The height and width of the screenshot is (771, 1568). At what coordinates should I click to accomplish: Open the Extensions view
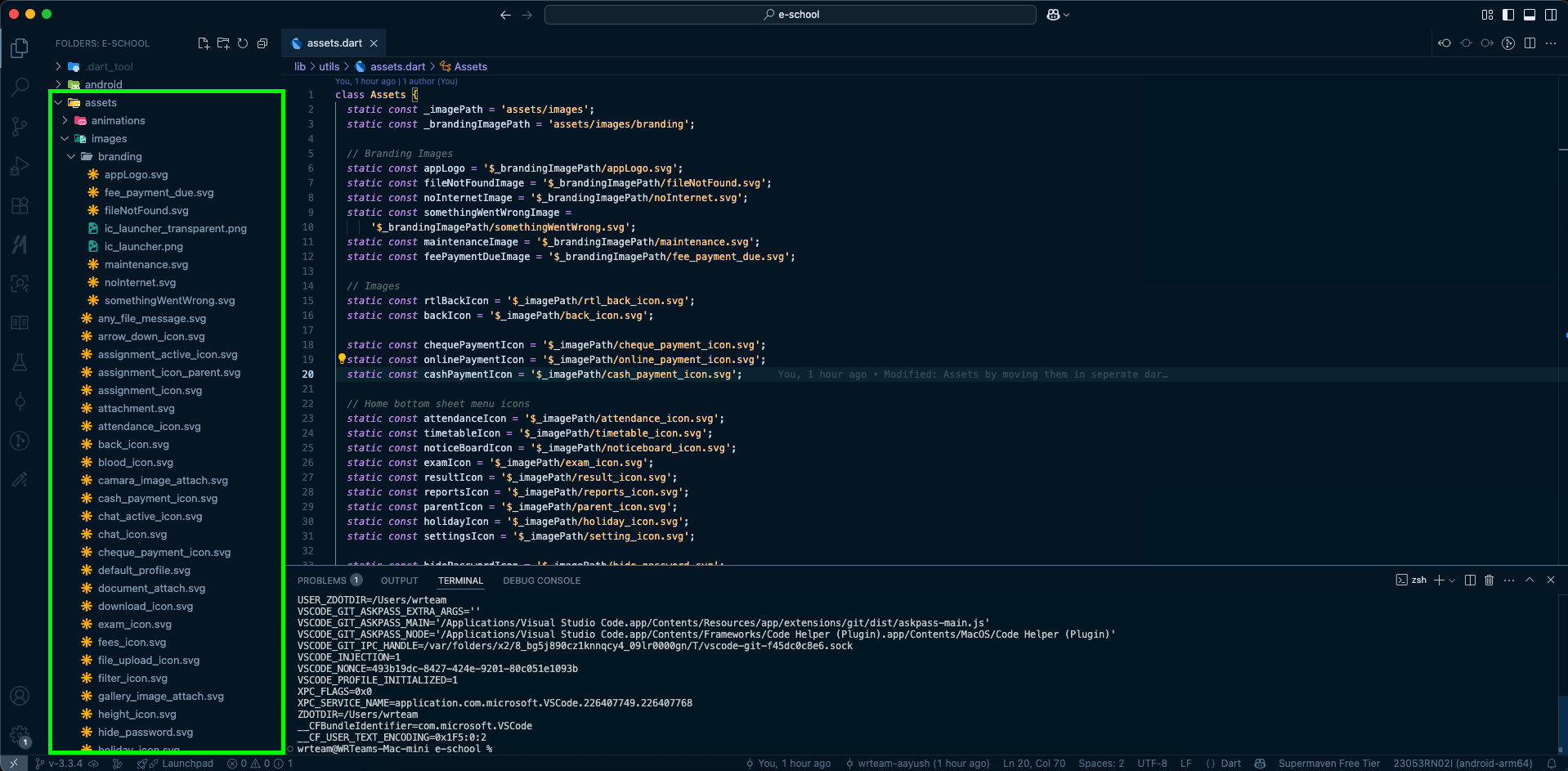tap(20, 205)
